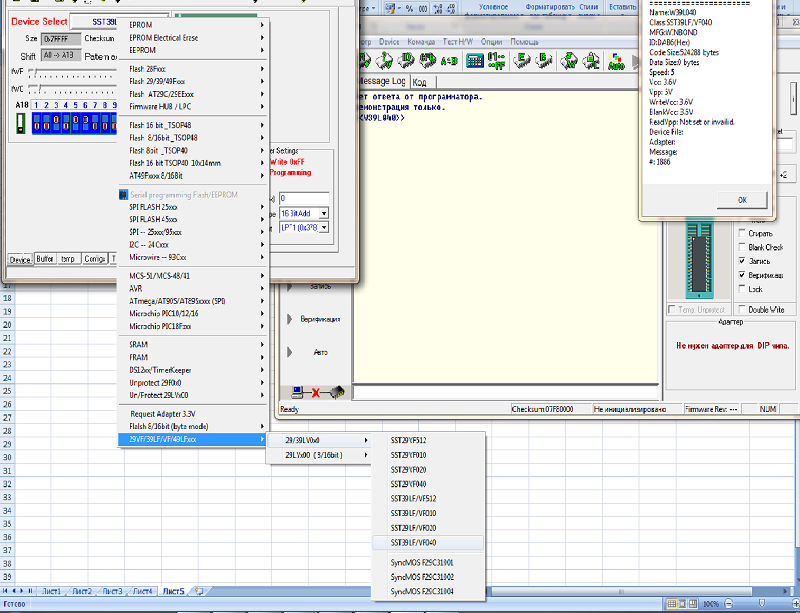This screenshot has height=613, width=800.
Task: Click Excel insert new sheet tab icon
Action: point(199,591)
